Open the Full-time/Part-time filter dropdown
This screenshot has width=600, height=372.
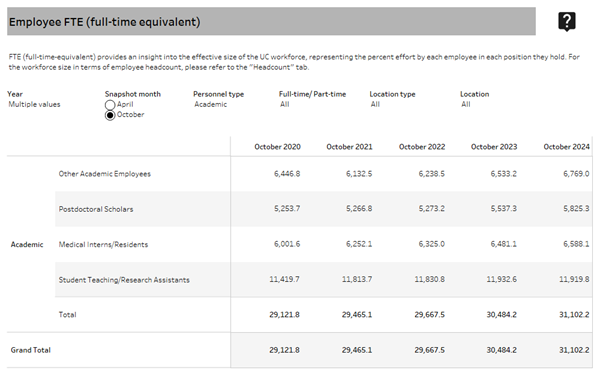[x=285, y=104]
